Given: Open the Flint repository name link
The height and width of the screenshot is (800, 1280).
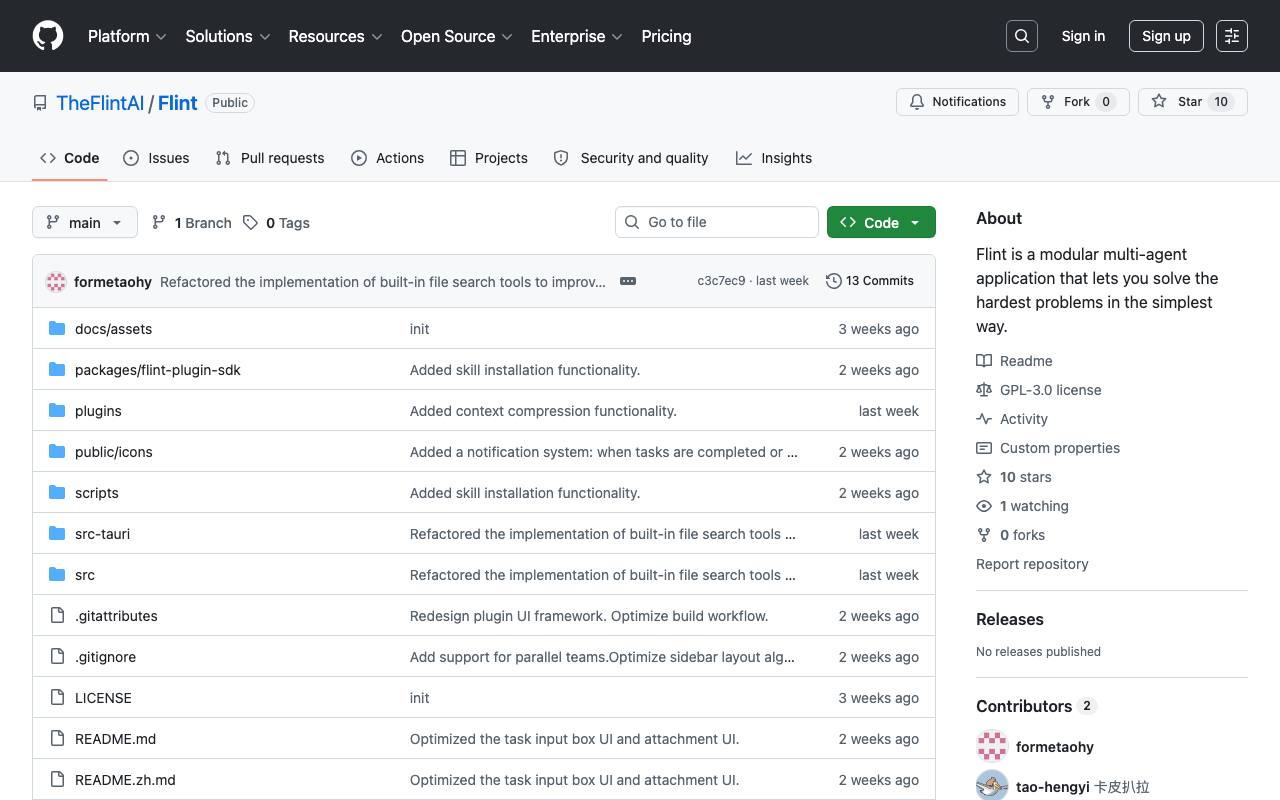Looking at the screenshot, I should (x=178, y=103).
